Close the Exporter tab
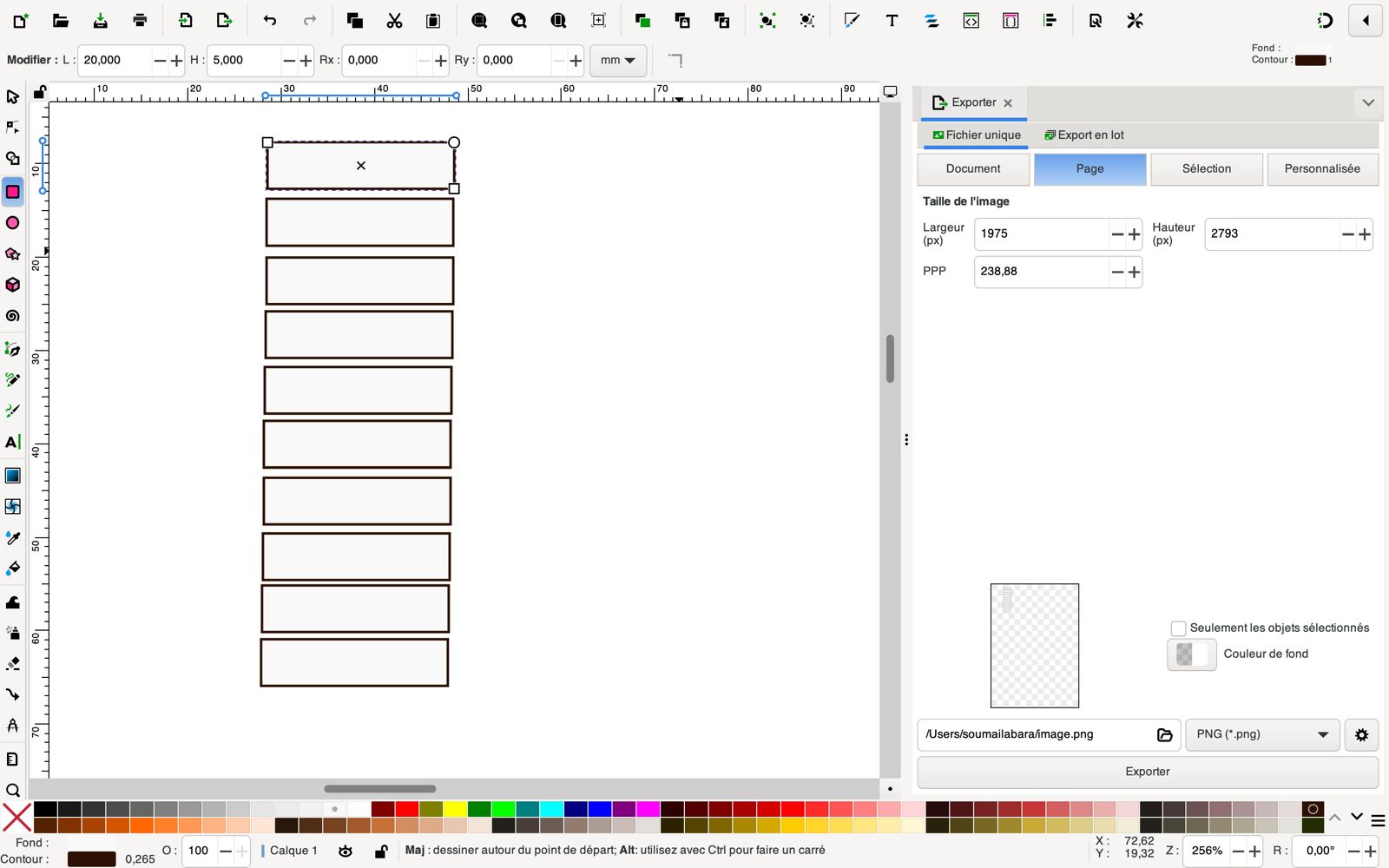The height and width of the screenshot is (868, 1389). (1008, 103)
